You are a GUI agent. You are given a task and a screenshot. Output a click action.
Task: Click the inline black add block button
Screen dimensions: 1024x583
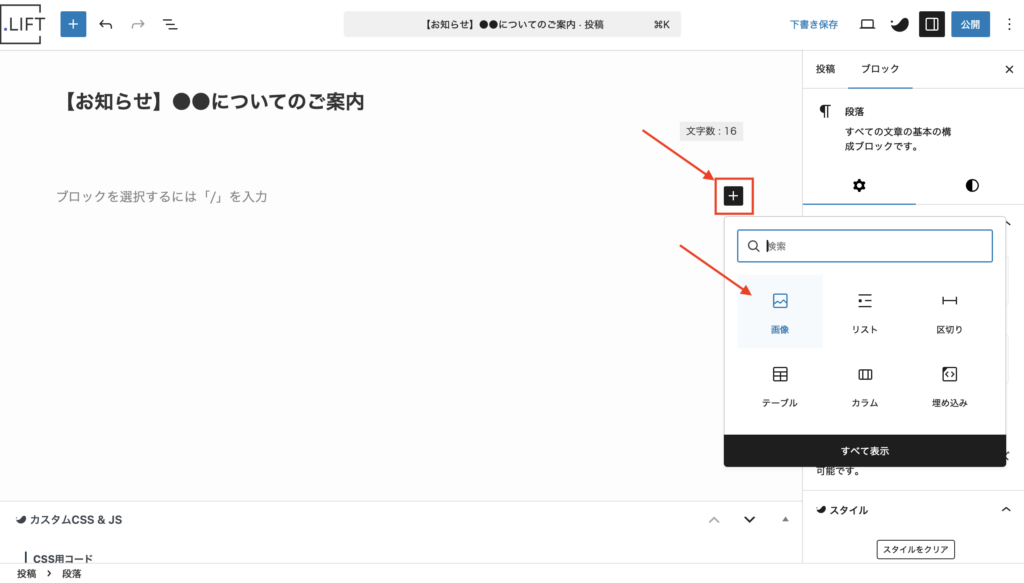point(733,196)
